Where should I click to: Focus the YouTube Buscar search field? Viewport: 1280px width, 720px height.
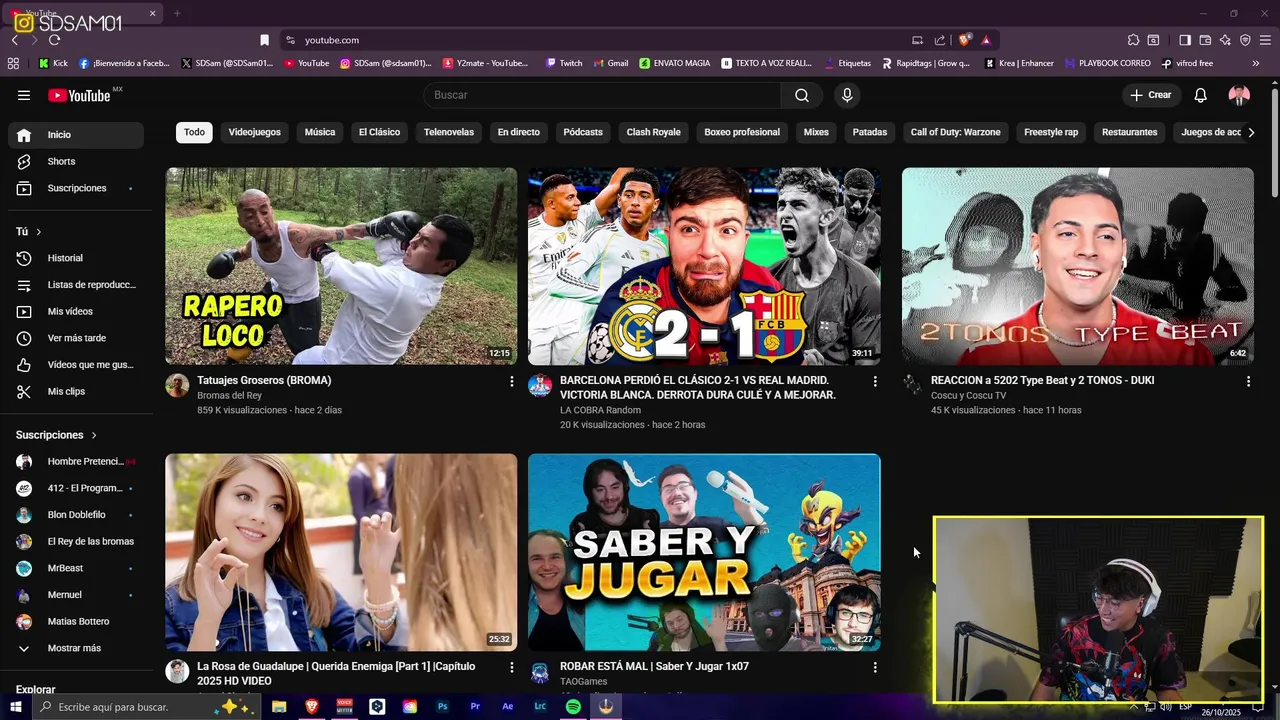[x=602, y=95]
